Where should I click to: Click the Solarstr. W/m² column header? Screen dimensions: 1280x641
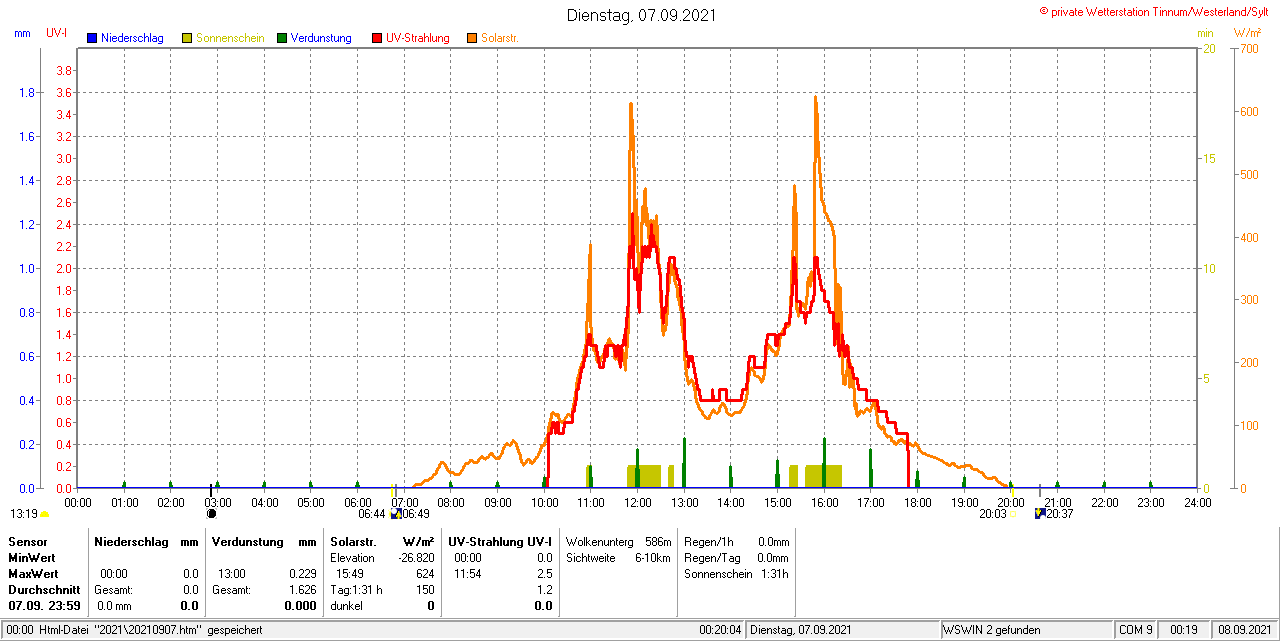[382, 542]
